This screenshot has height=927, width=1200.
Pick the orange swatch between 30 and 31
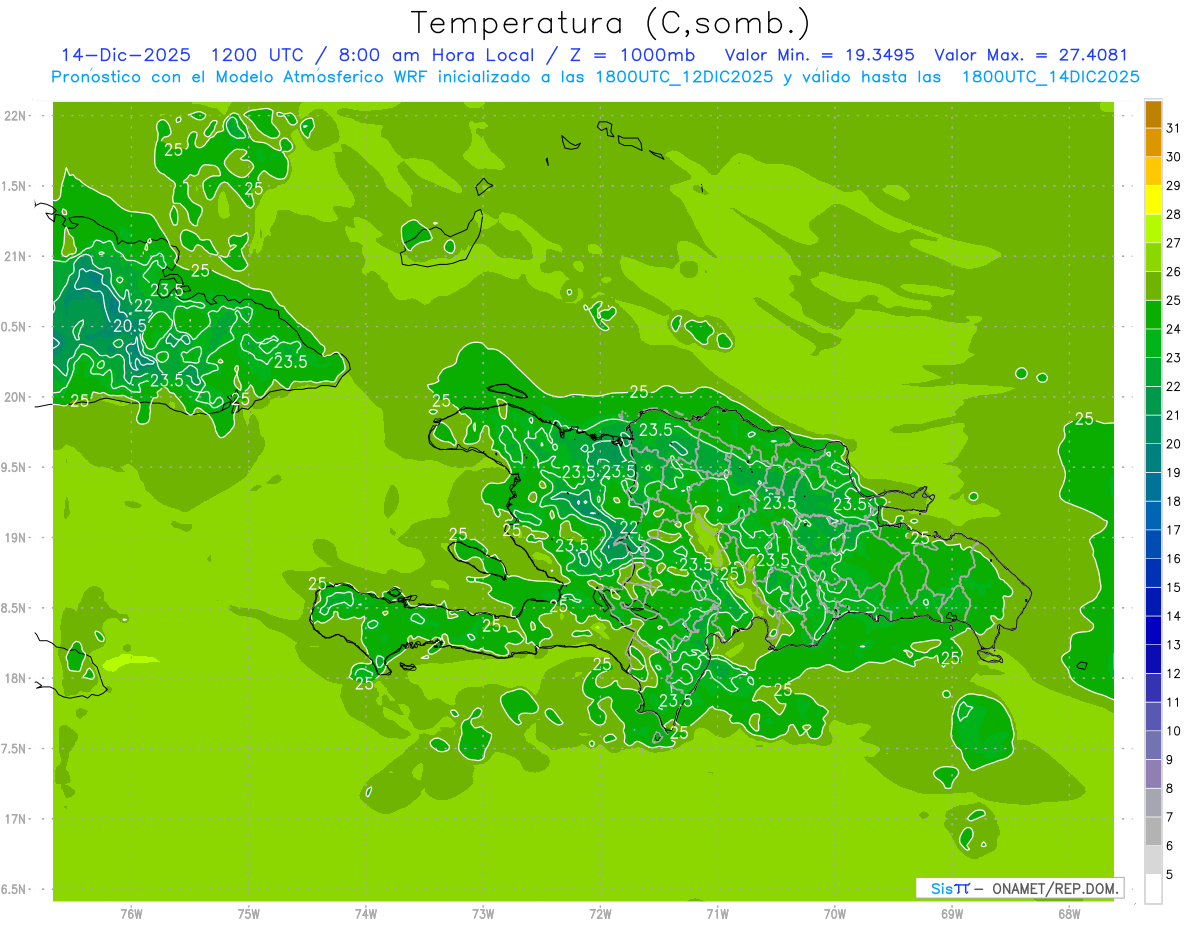click(1153, 142)
